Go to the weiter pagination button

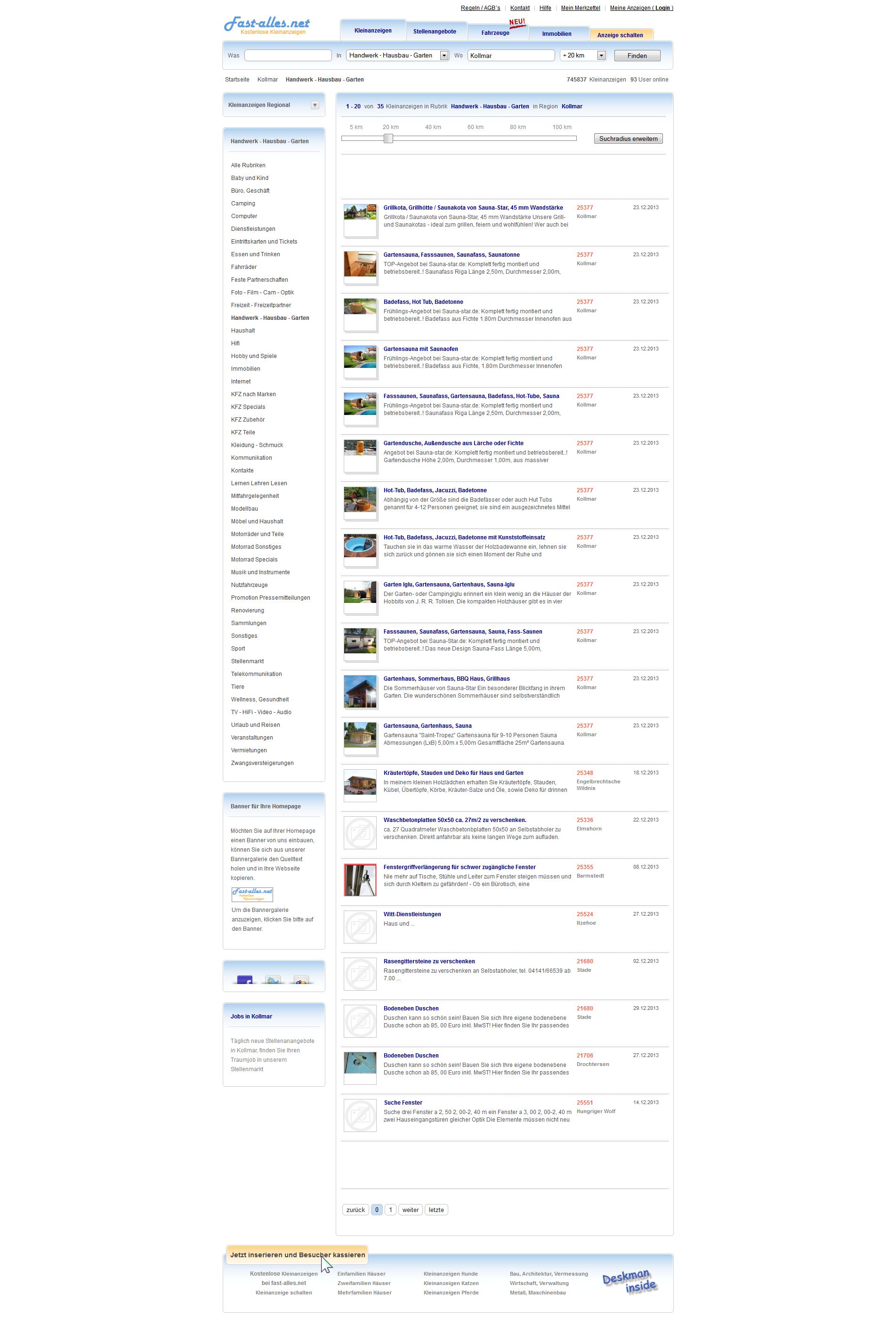click(x=410, y=1210)
